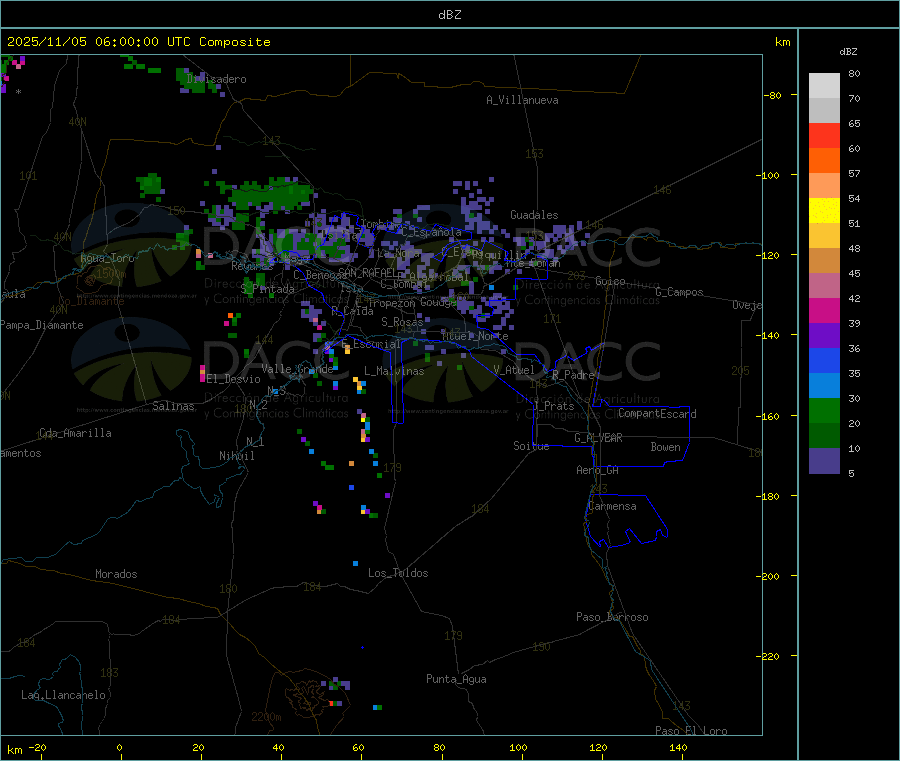Click the Guadales place label
This screenshot has width=900, height=761.
534,215
